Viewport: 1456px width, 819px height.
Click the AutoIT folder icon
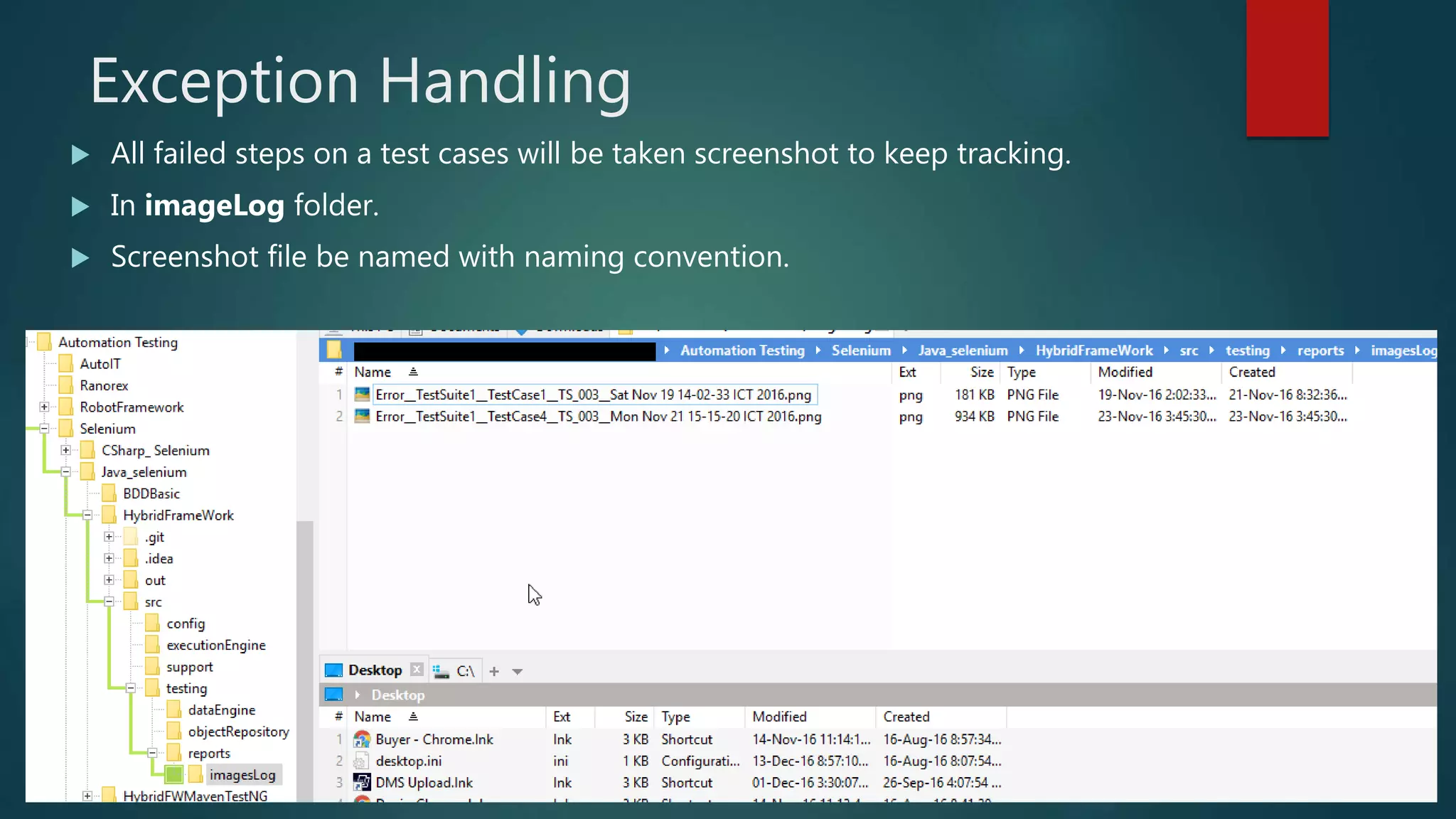click(66, 364)
